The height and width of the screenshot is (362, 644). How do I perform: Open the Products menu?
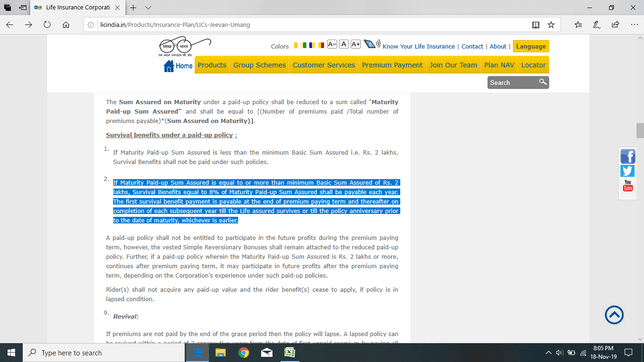[212, 65]
